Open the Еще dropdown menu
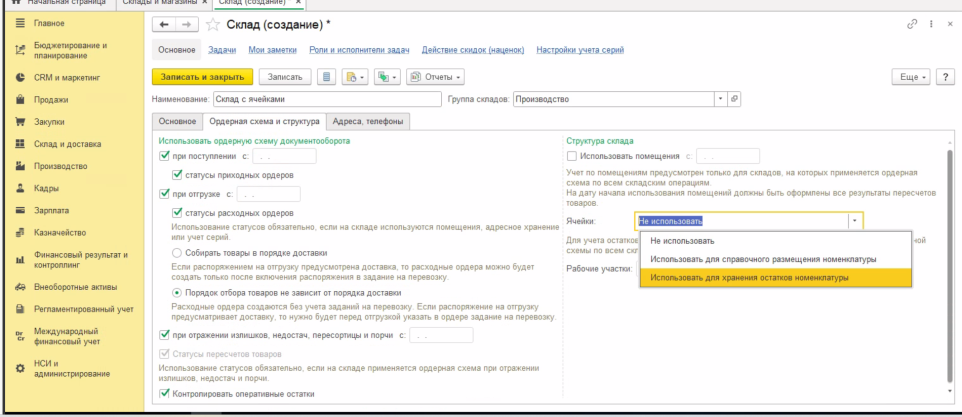The width and height of the screenshot is (962, 417). click(x=917, y=75)
